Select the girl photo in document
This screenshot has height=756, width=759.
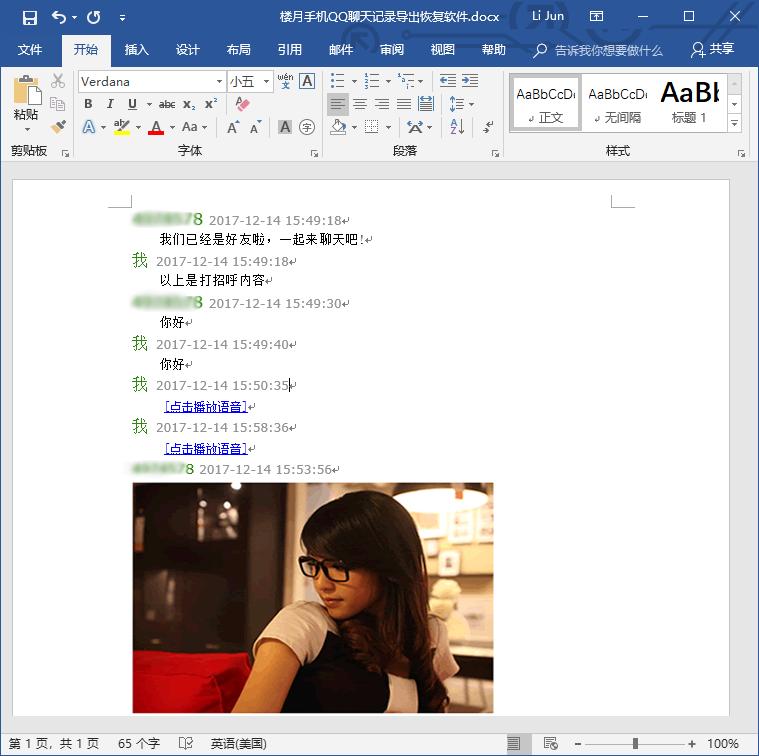[x=313, y=597]
